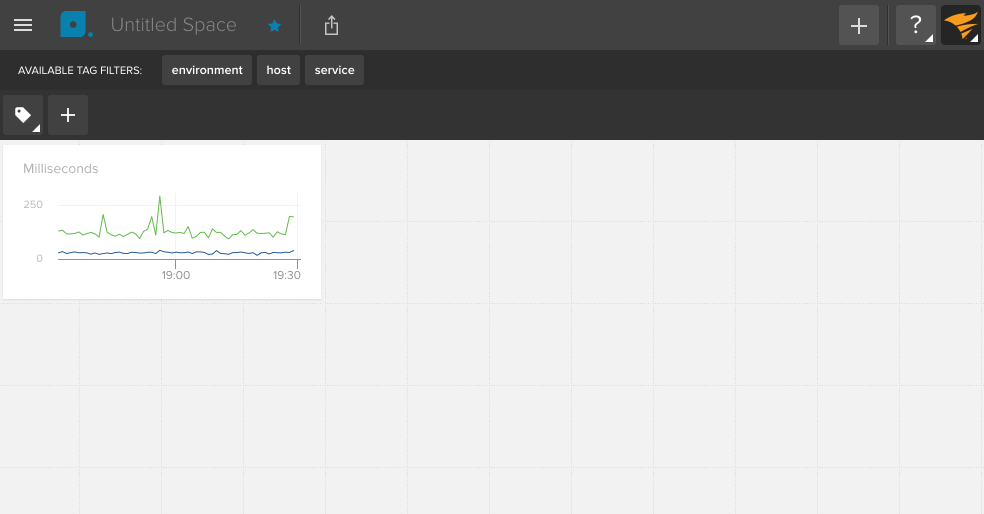Rename the Untitled Space title
984x514 pixels.
(x=173, y=25)
